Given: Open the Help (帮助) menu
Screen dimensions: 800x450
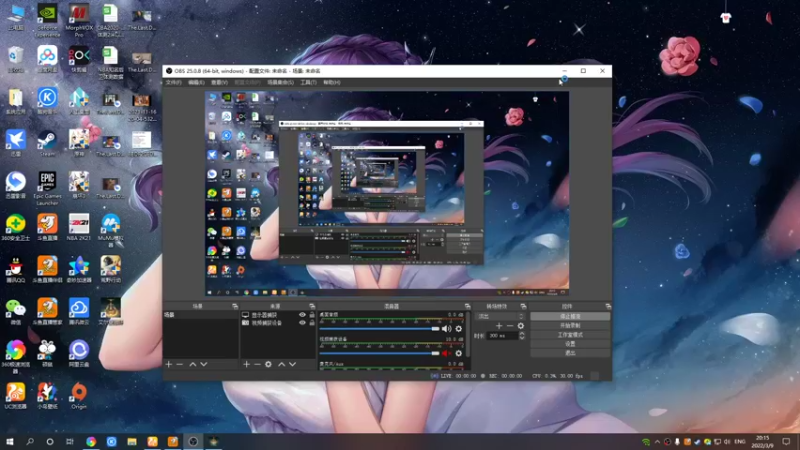Looking at the screenshot, I should [332, 83].
